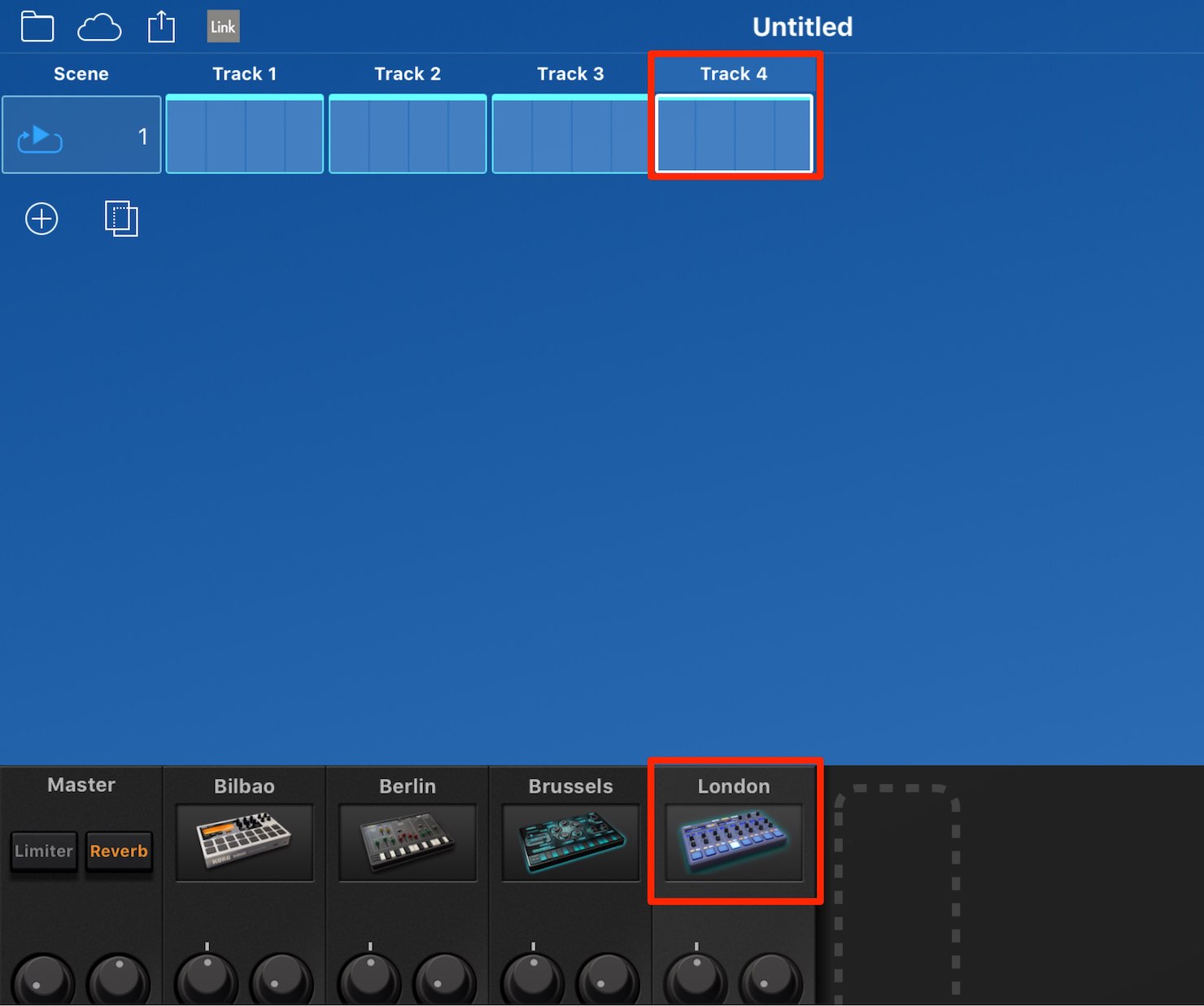Click the Scene column label

tap(81, 74)
